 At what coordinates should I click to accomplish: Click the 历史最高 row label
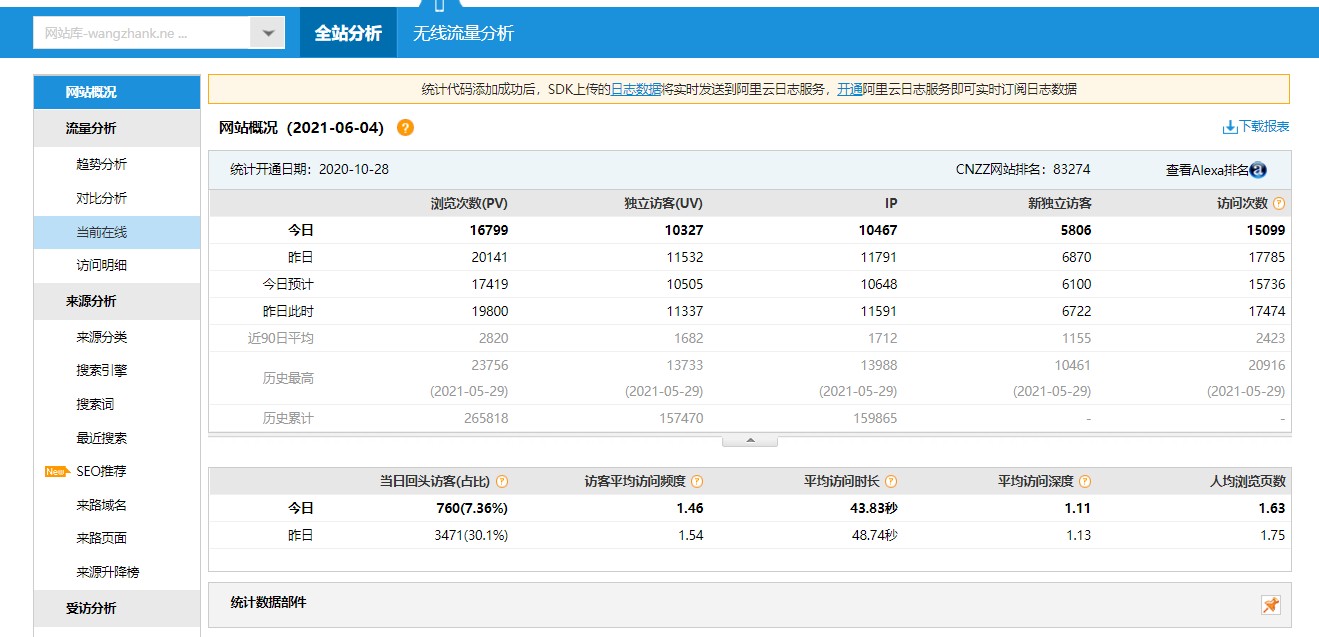pos(288,378)
